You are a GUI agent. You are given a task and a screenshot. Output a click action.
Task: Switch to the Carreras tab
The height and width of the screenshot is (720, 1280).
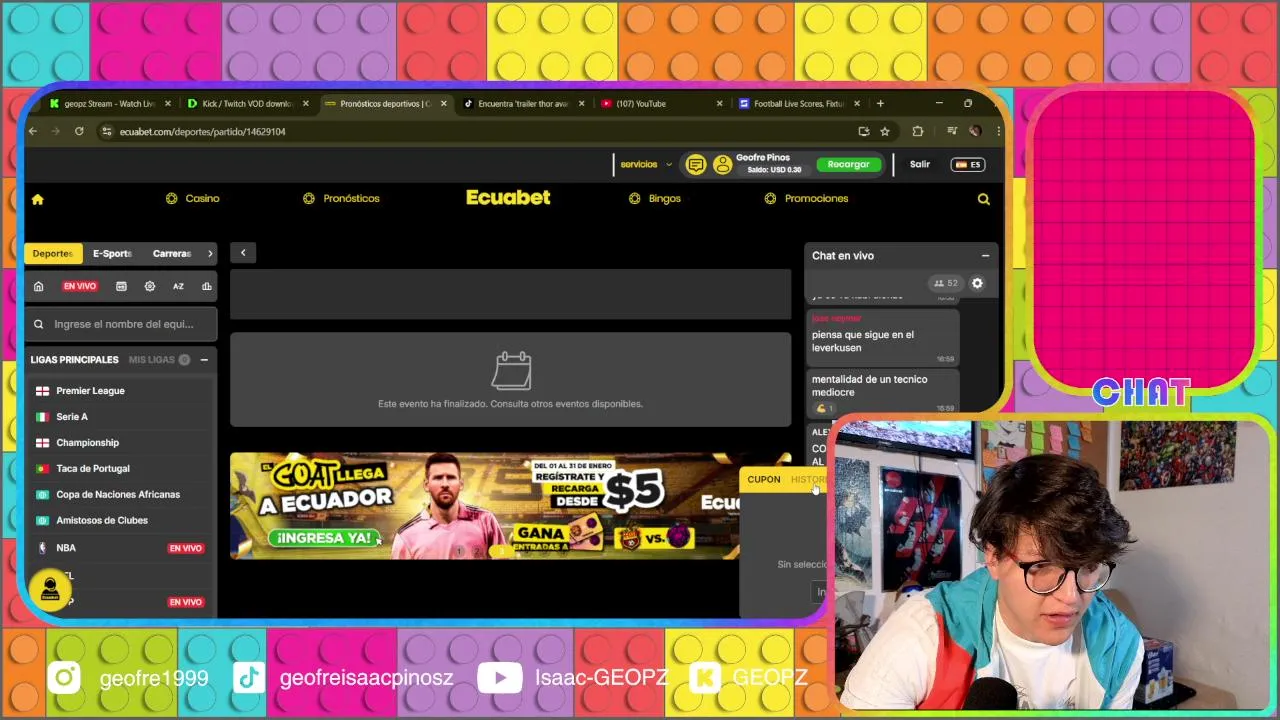point(172,254)
